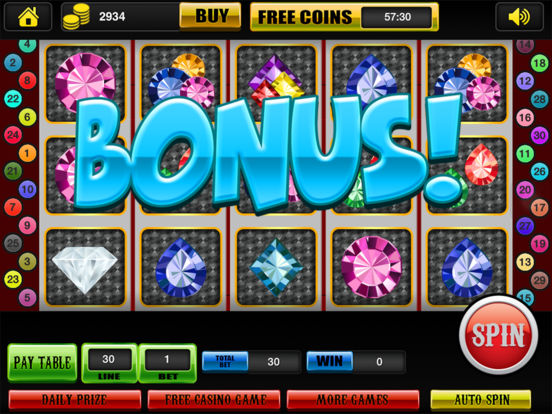Screen dimensions: 552x414
Task: Mute sound with the speaker icon
Action: (x=519, y=17)
